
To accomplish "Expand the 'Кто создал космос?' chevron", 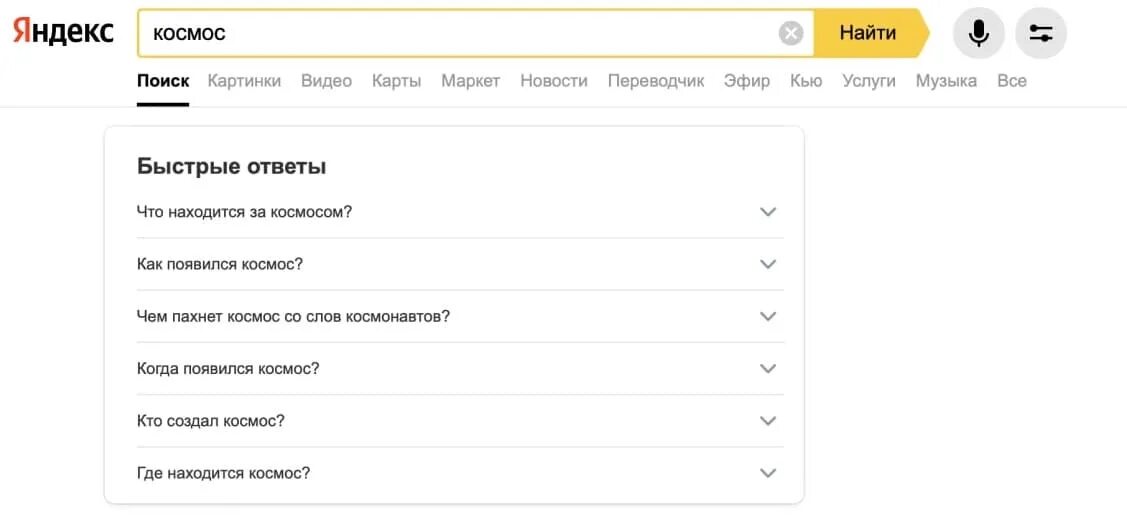I will pyautogui.click(x=768, y=421).
